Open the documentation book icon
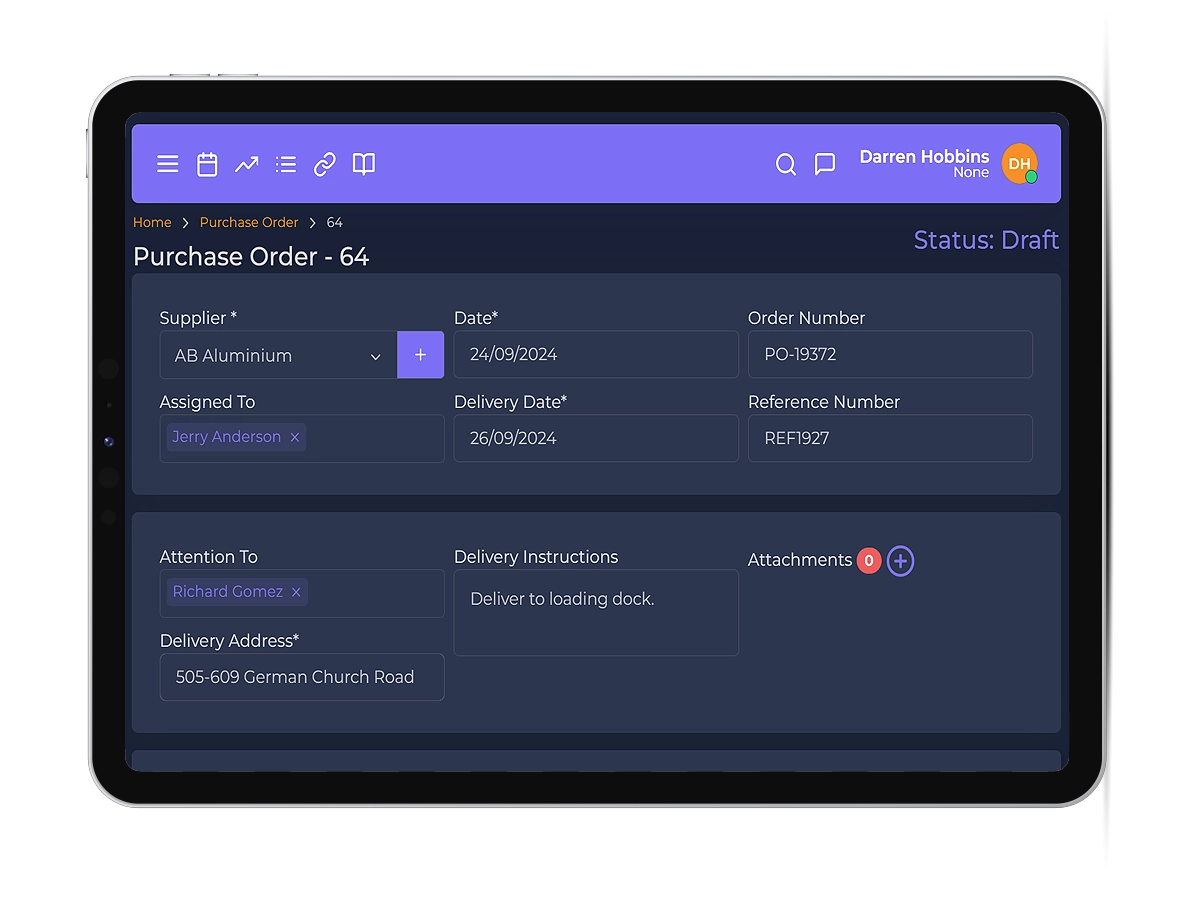Screen dimensions: 1200x900 [363, 163]
